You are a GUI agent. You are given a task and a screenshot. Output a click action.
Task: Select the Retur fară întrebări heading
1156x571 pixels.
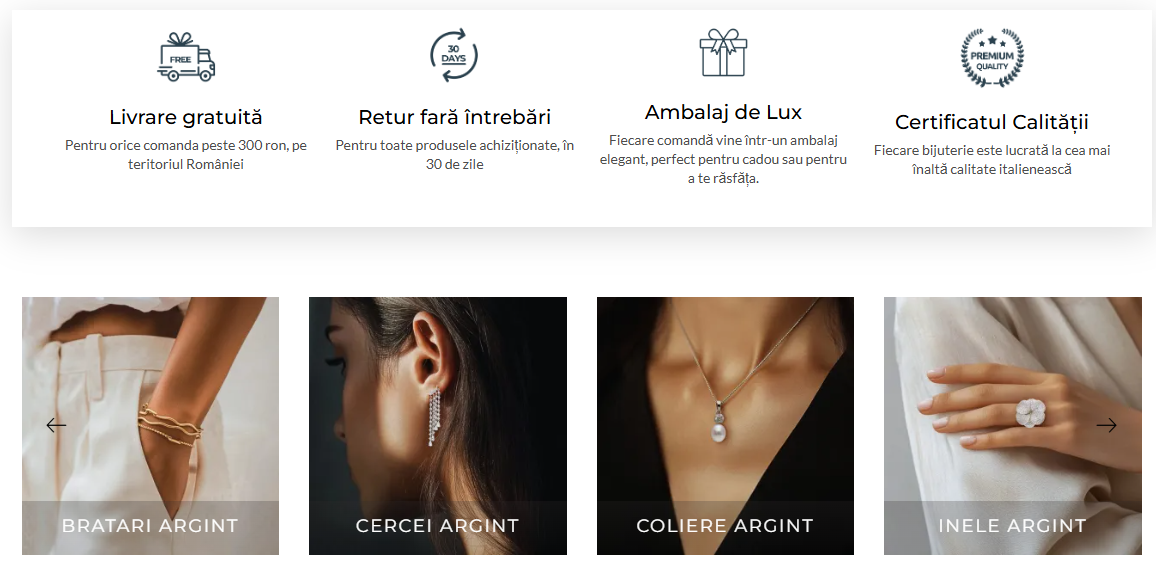(x=454, y=117)
